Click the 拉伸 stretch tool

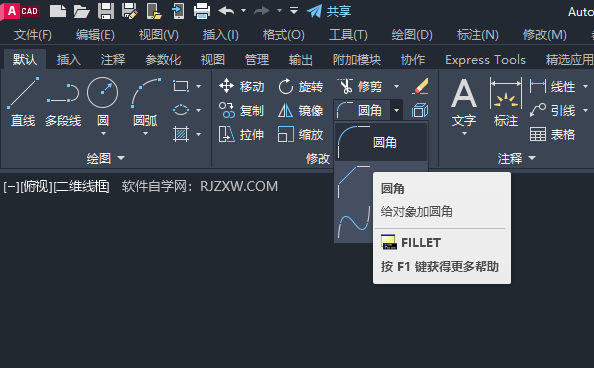(241, 134)
